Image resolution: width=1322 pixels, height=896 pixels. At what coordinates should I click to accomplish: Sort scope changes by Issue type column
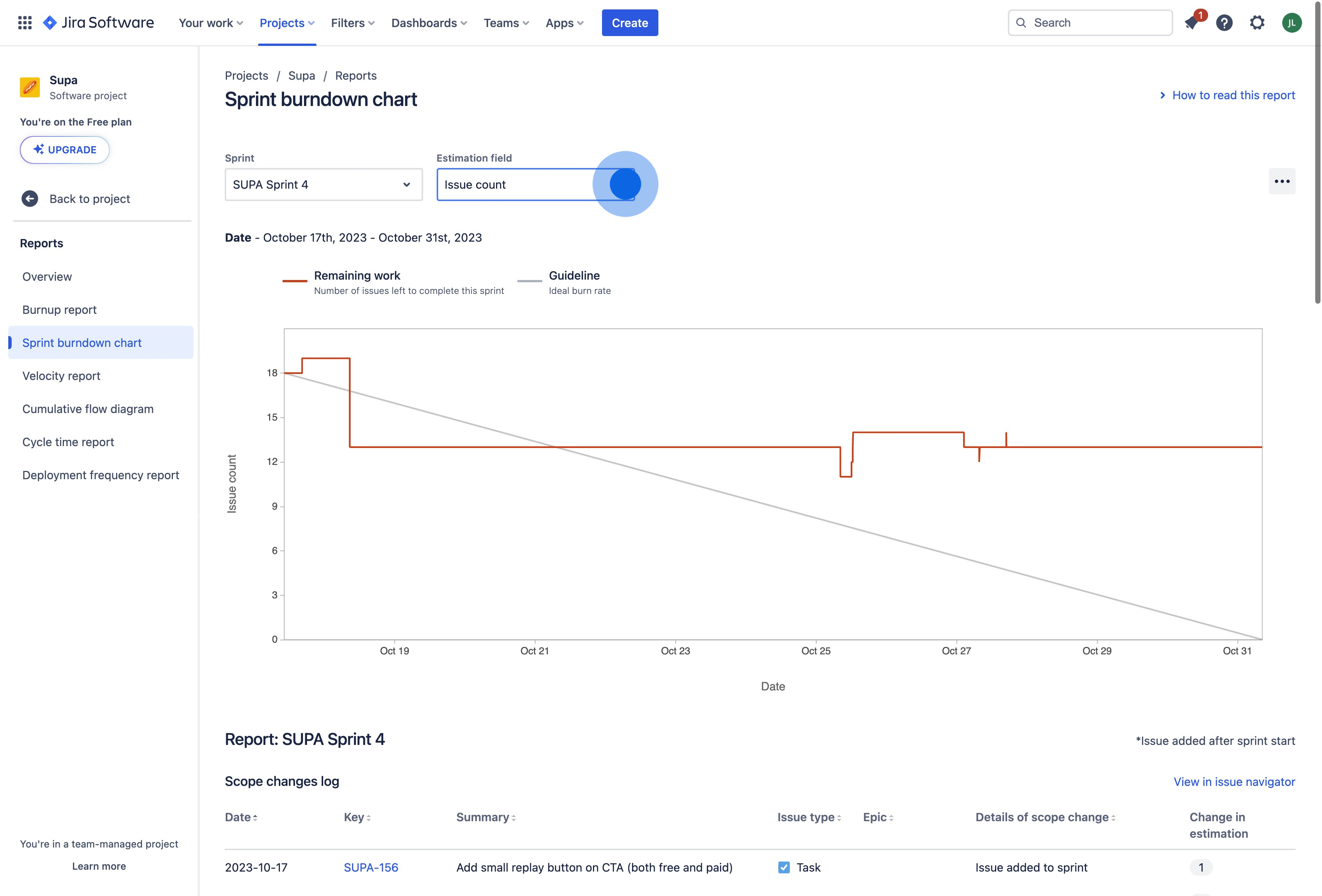(809, 817)
